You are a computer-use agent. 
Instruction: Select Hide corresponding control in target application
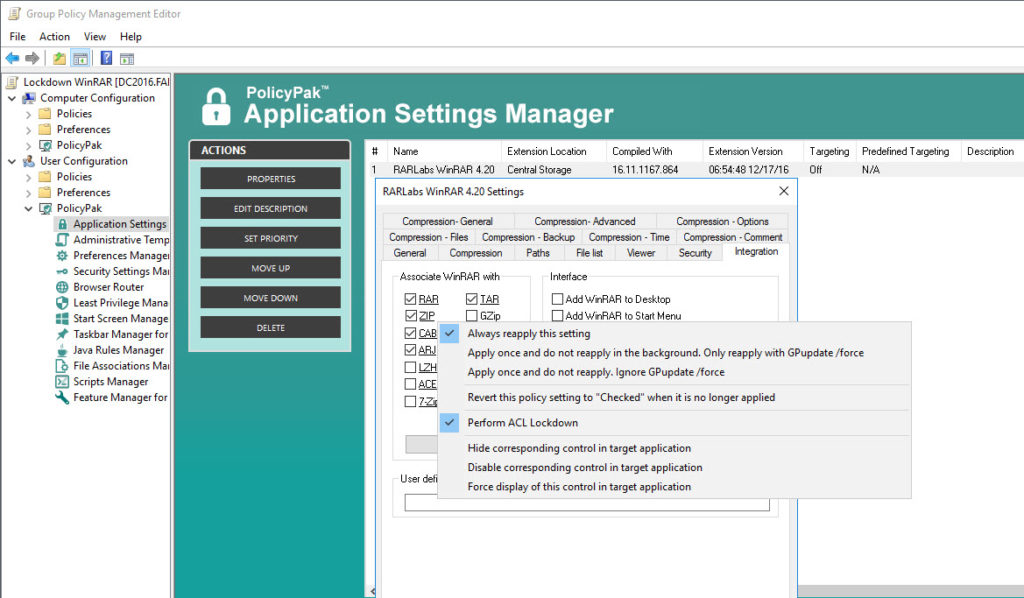click(x=675, y=448)
